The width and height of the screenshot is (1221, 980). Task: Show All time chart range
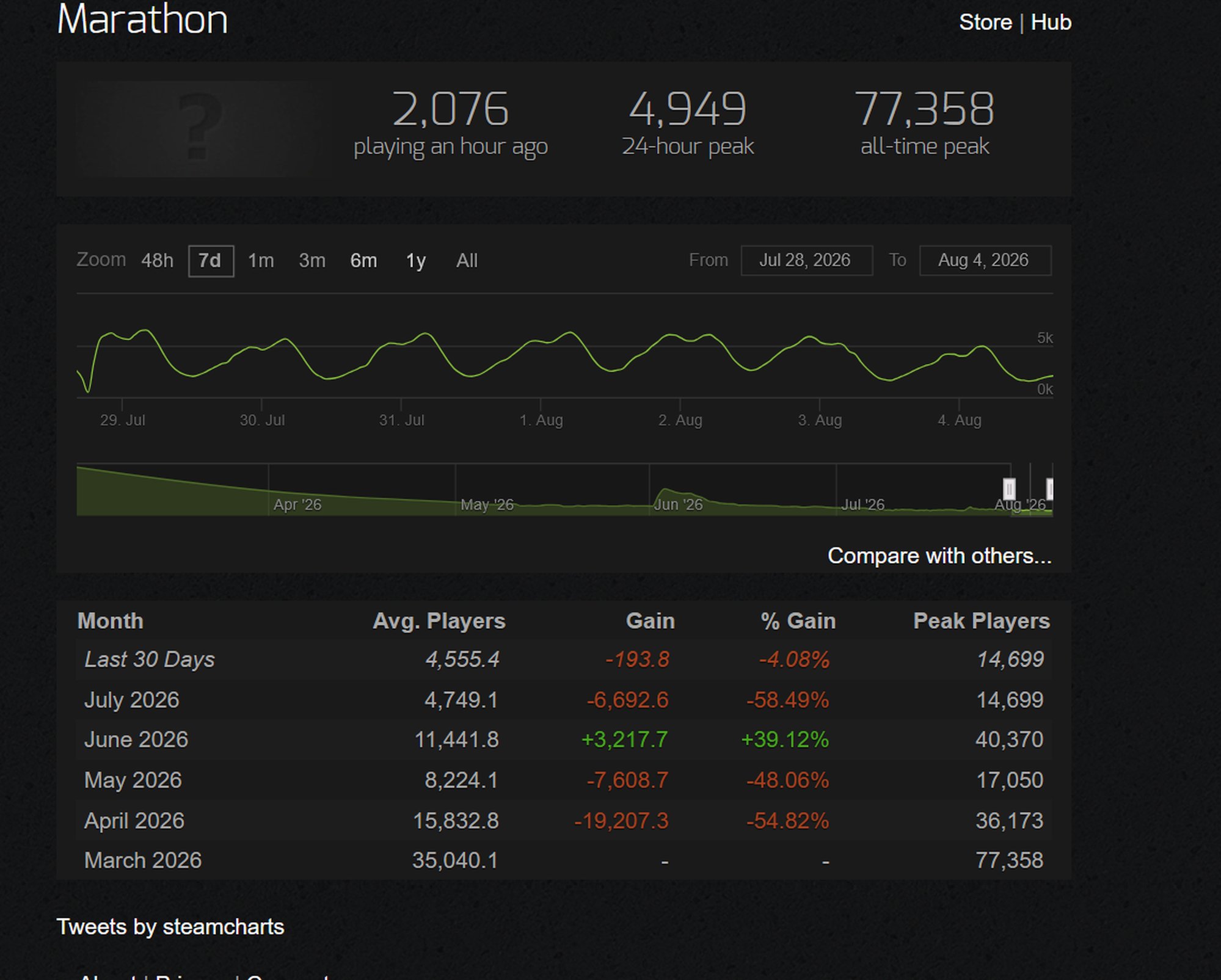(467, 261)
